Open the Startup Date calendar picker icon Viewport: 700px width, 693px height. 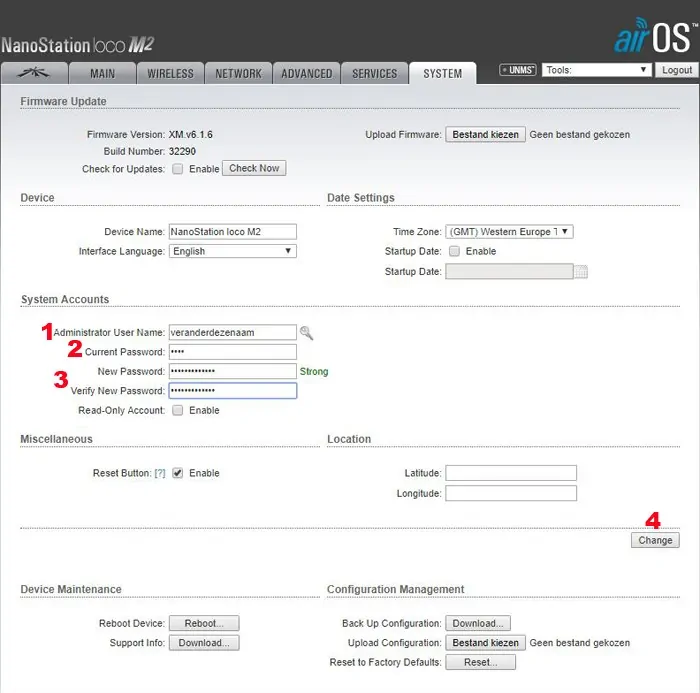click(581, 271)
